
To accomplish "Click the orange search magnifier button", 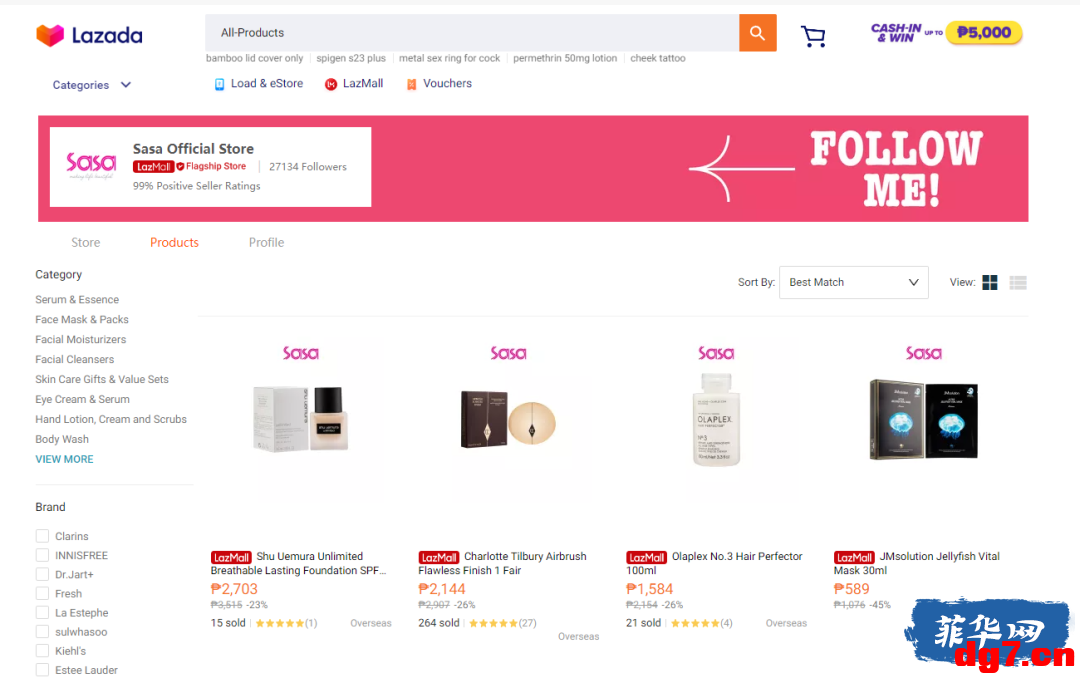I will [x=758, y=32].
